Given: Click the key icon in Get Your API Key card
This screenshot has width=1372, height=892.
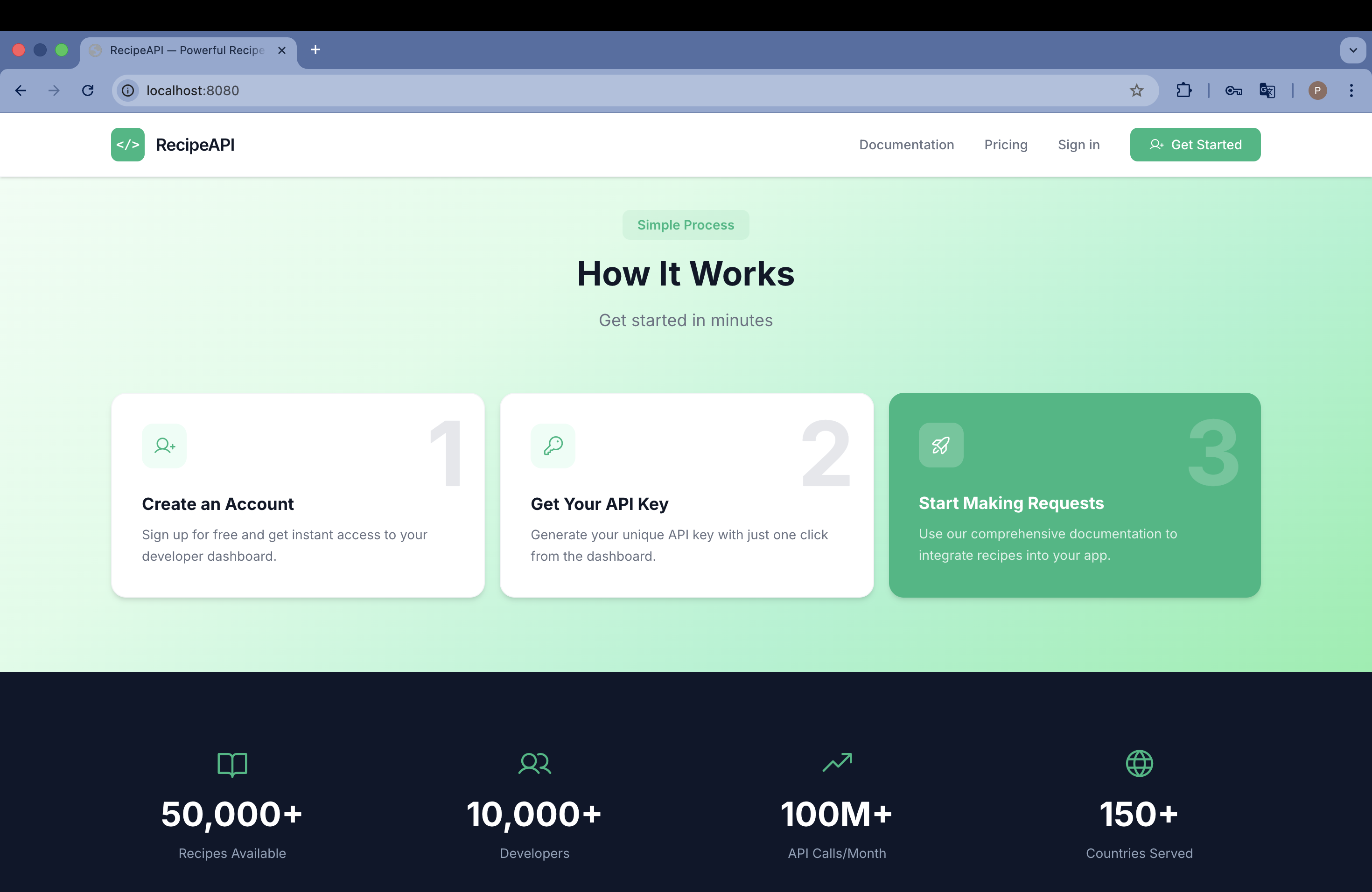Looking at the screenshot, I should [553, 446].
